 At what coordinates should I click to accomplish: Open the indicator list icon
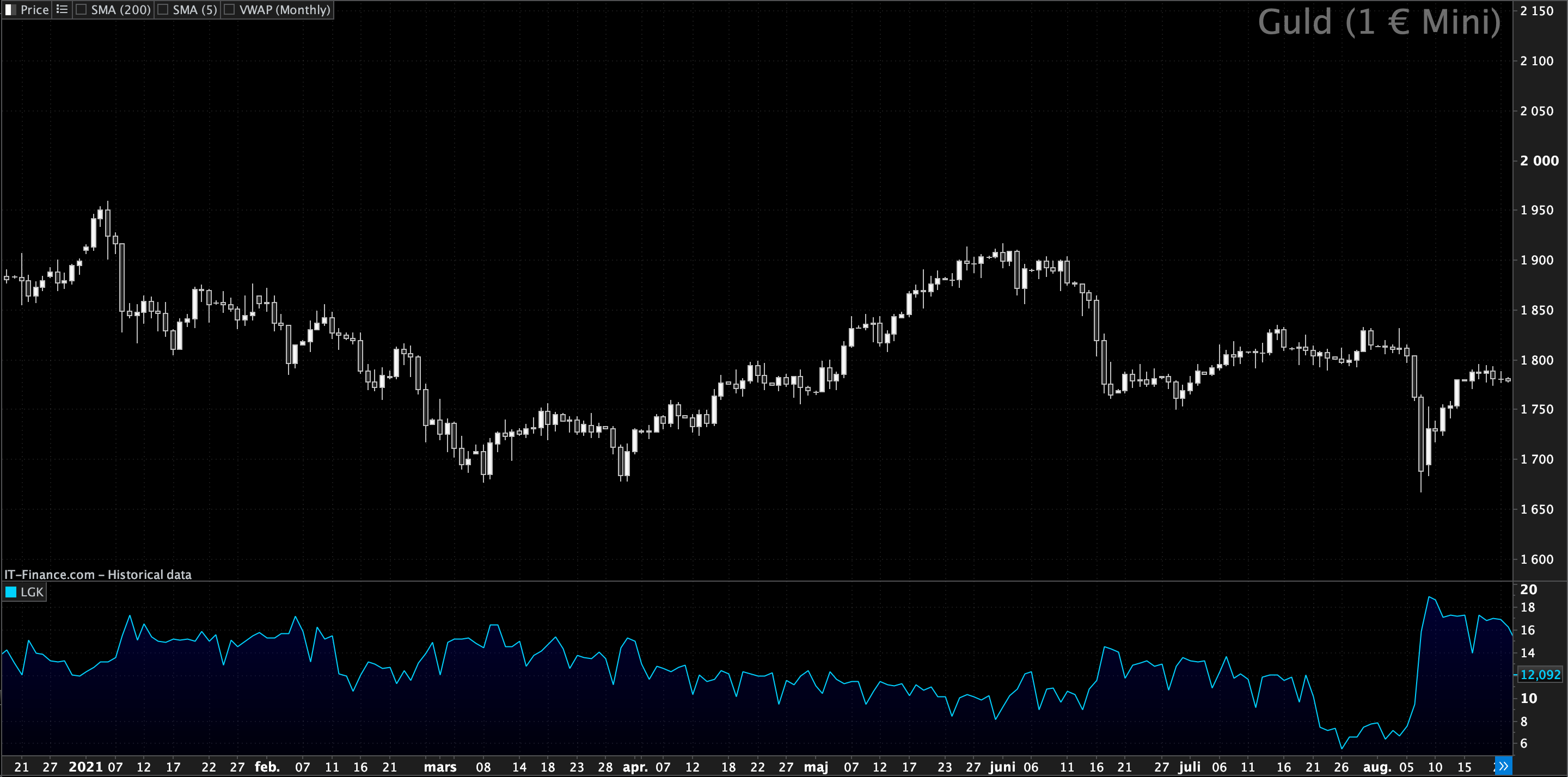(x=62, y=10)
